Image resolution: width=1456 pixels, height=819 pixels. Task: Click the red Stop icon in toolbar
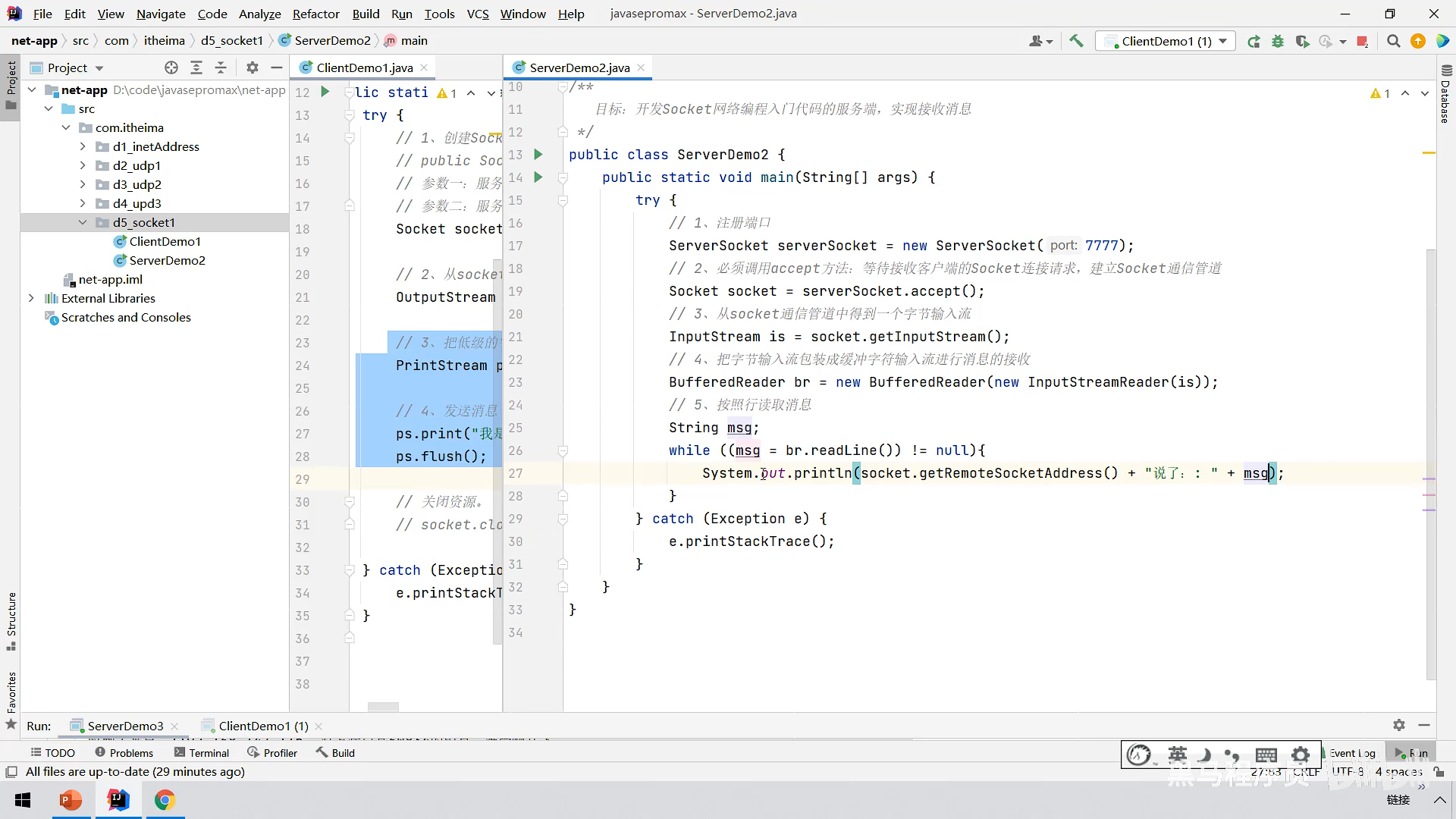(x=1362, y=41)
